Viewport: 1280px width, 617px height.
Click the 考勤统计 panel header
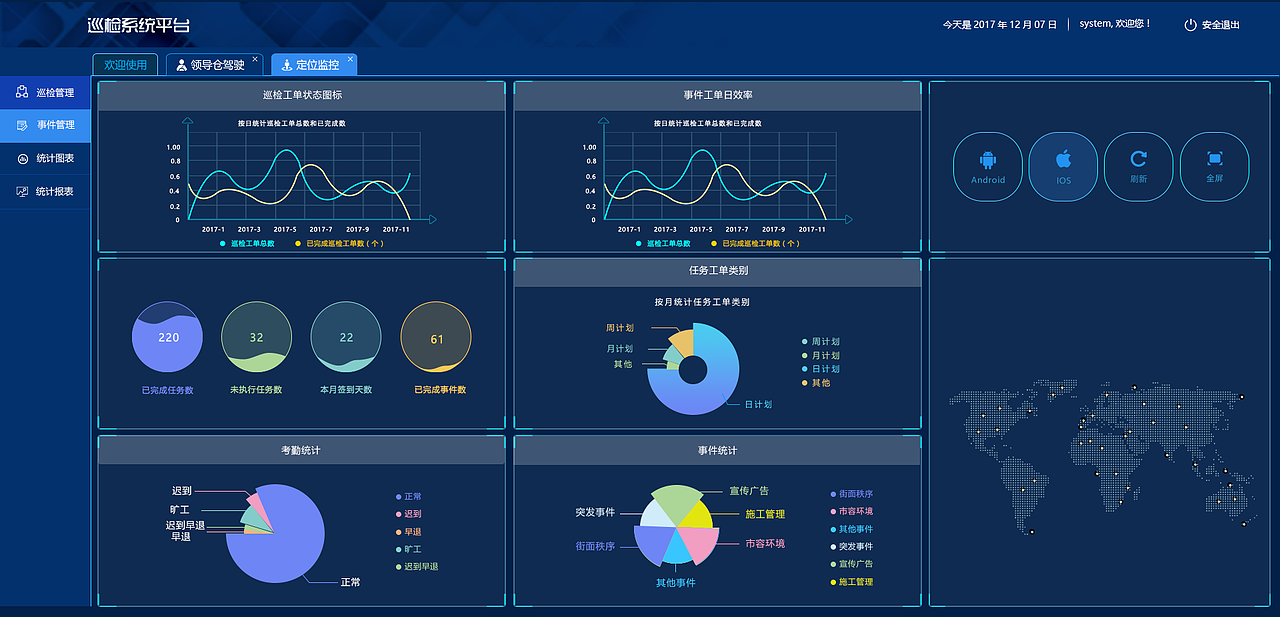click(x=301, y=451)
